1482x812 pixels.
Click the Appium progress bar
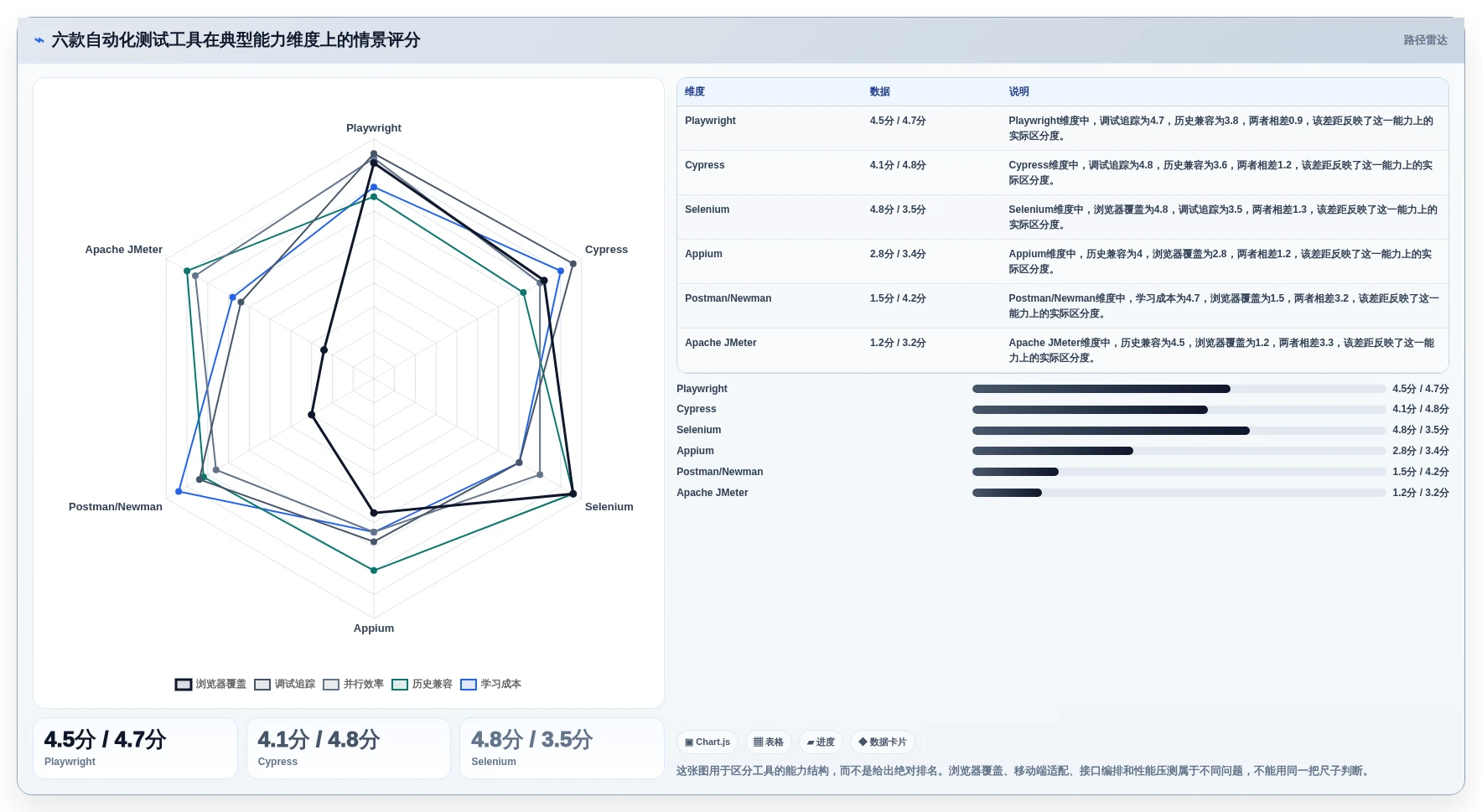coord(1179,451)
